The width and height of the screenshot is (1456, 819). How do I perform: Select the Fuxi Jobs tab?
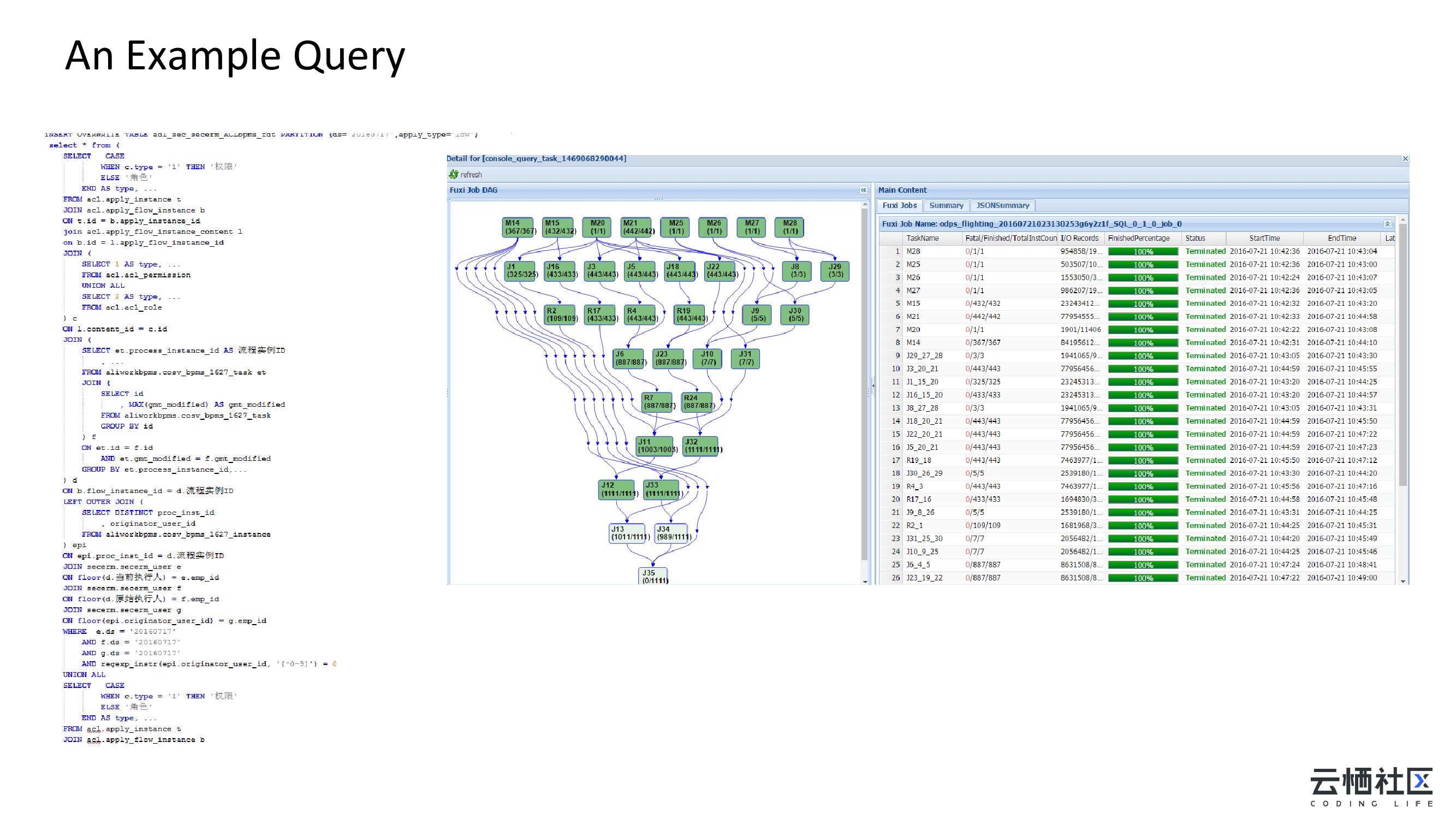coord(899,206)
